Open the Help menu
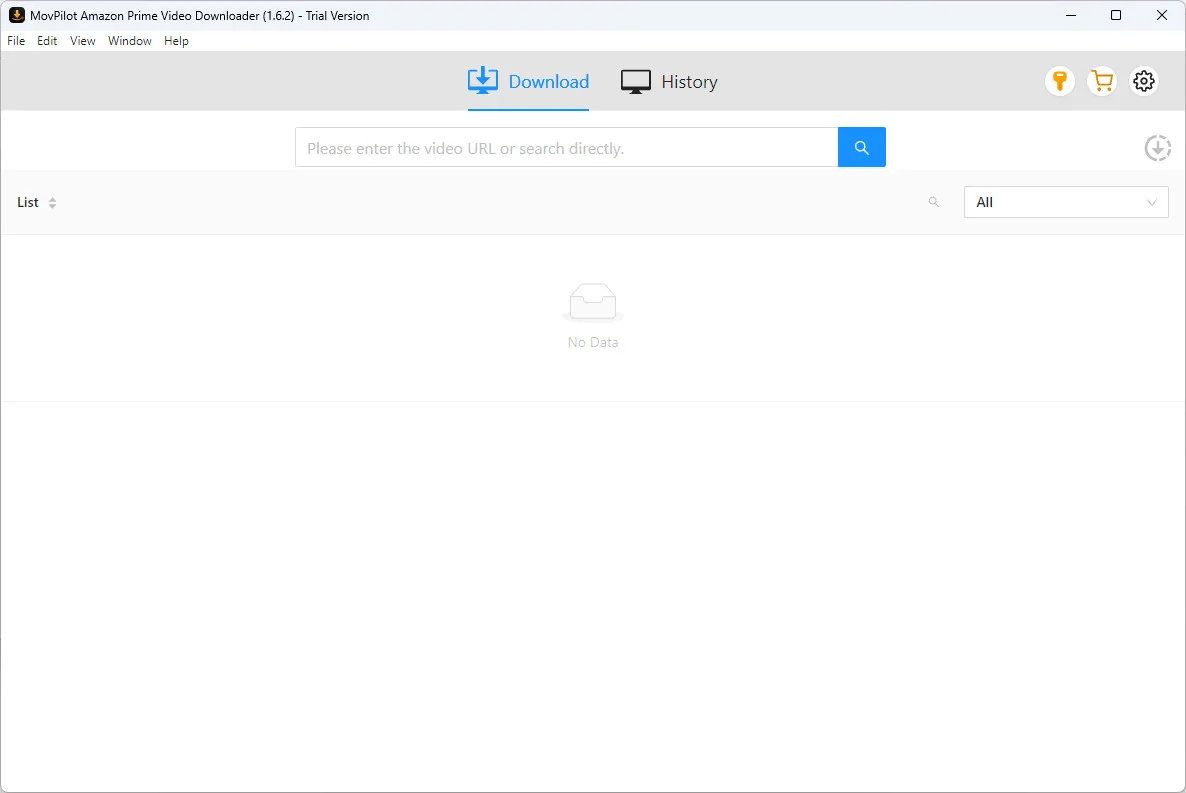The height and width of the screenshot is (793, 1186). [176, 41]
